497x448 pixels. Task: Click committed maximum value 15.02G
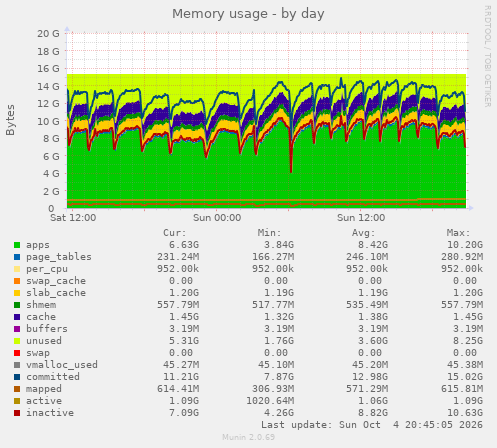click(465, 377)
